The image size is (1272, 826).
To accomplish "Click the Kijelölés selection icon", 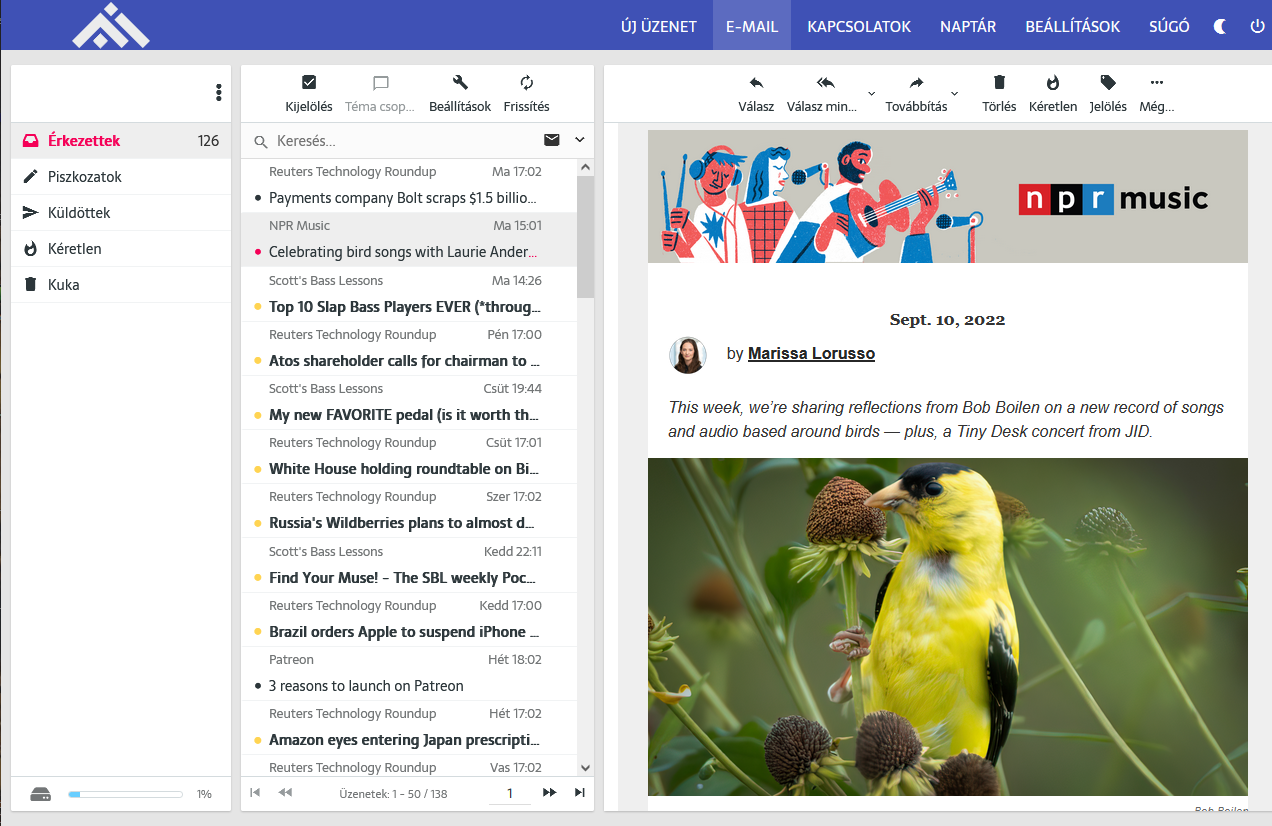I will click(309, 83).
